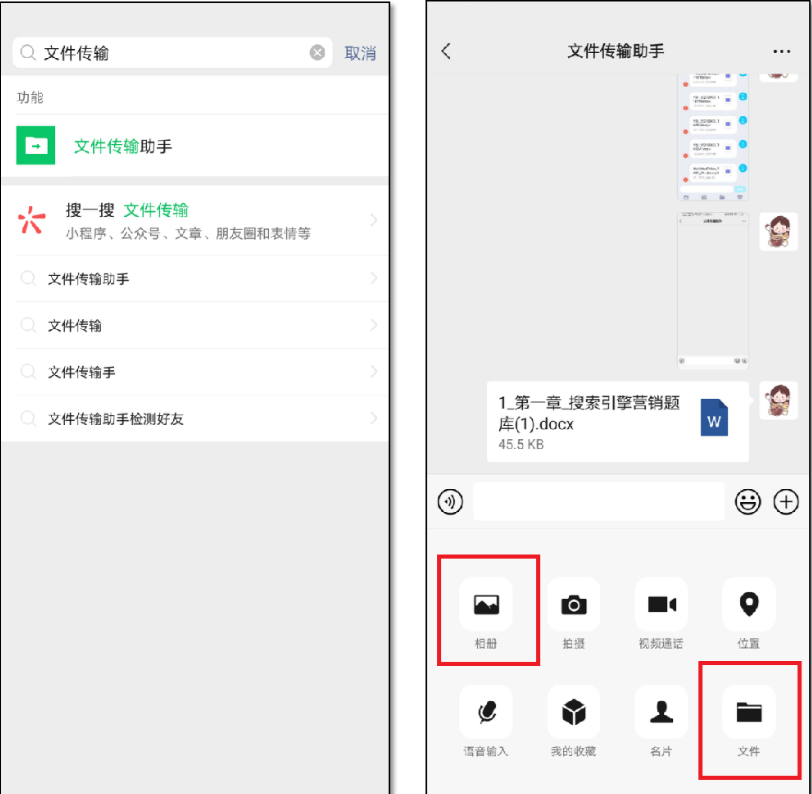Start a Video Call (视频通话)
Image resolution: width=812 pixels, height=794 pixels.
point(661,604)
